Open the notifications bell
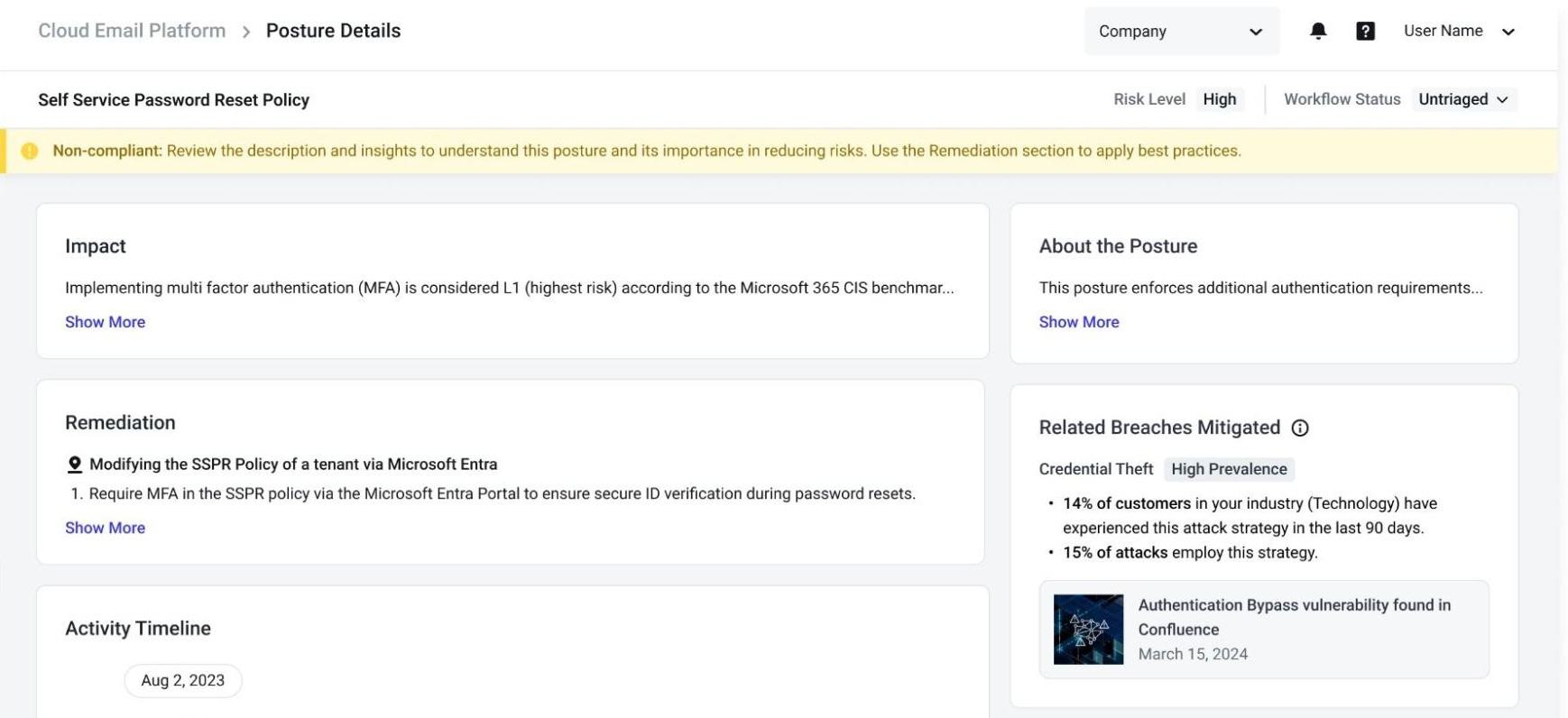 click(x=1317, y=31)
